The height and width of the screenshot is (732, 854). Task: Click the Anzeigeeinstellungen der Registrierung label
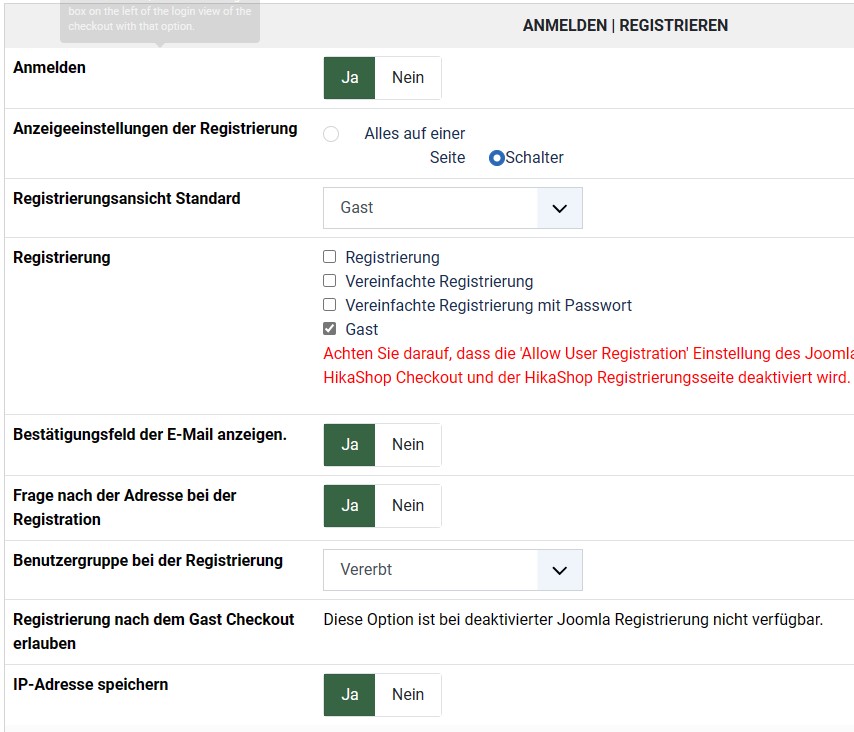(155, 129)
